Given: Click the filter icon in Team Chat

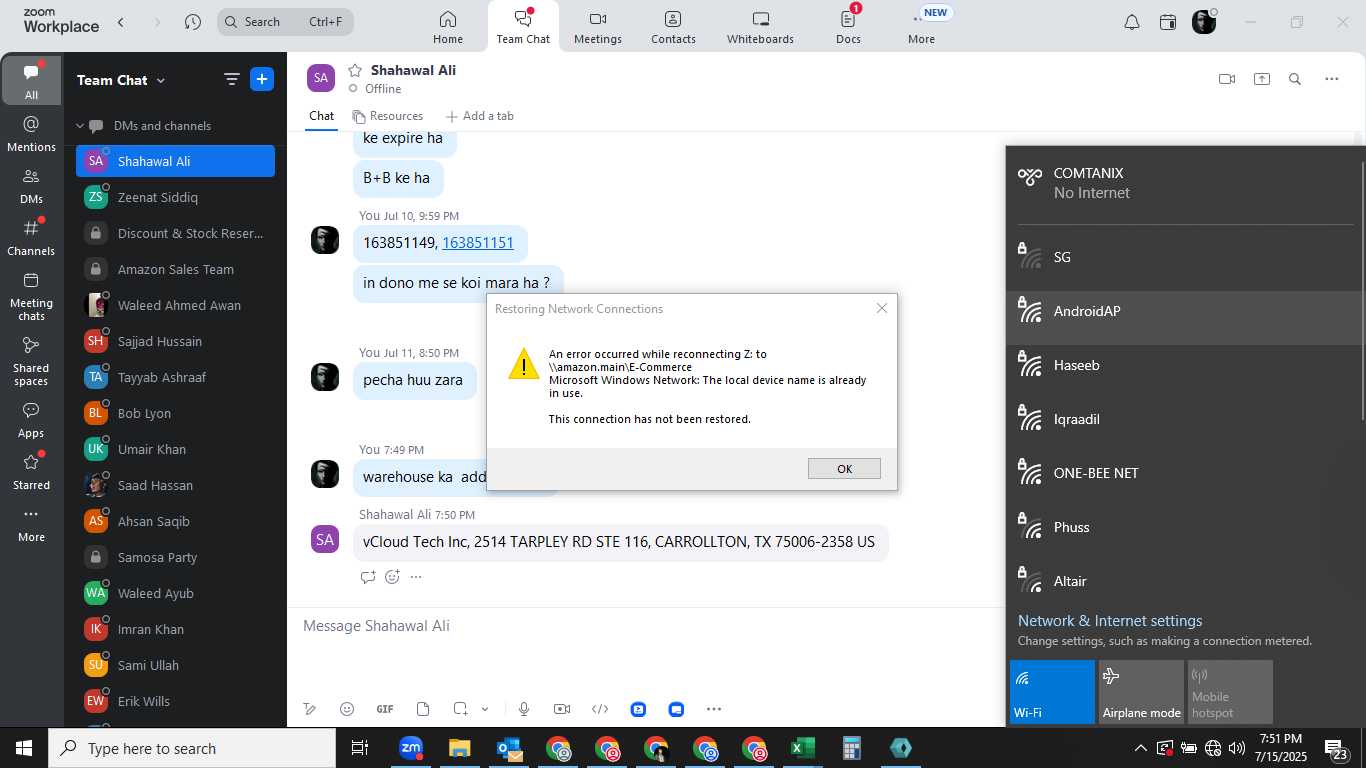Looking at the screenshot, I should pos(231,80).
